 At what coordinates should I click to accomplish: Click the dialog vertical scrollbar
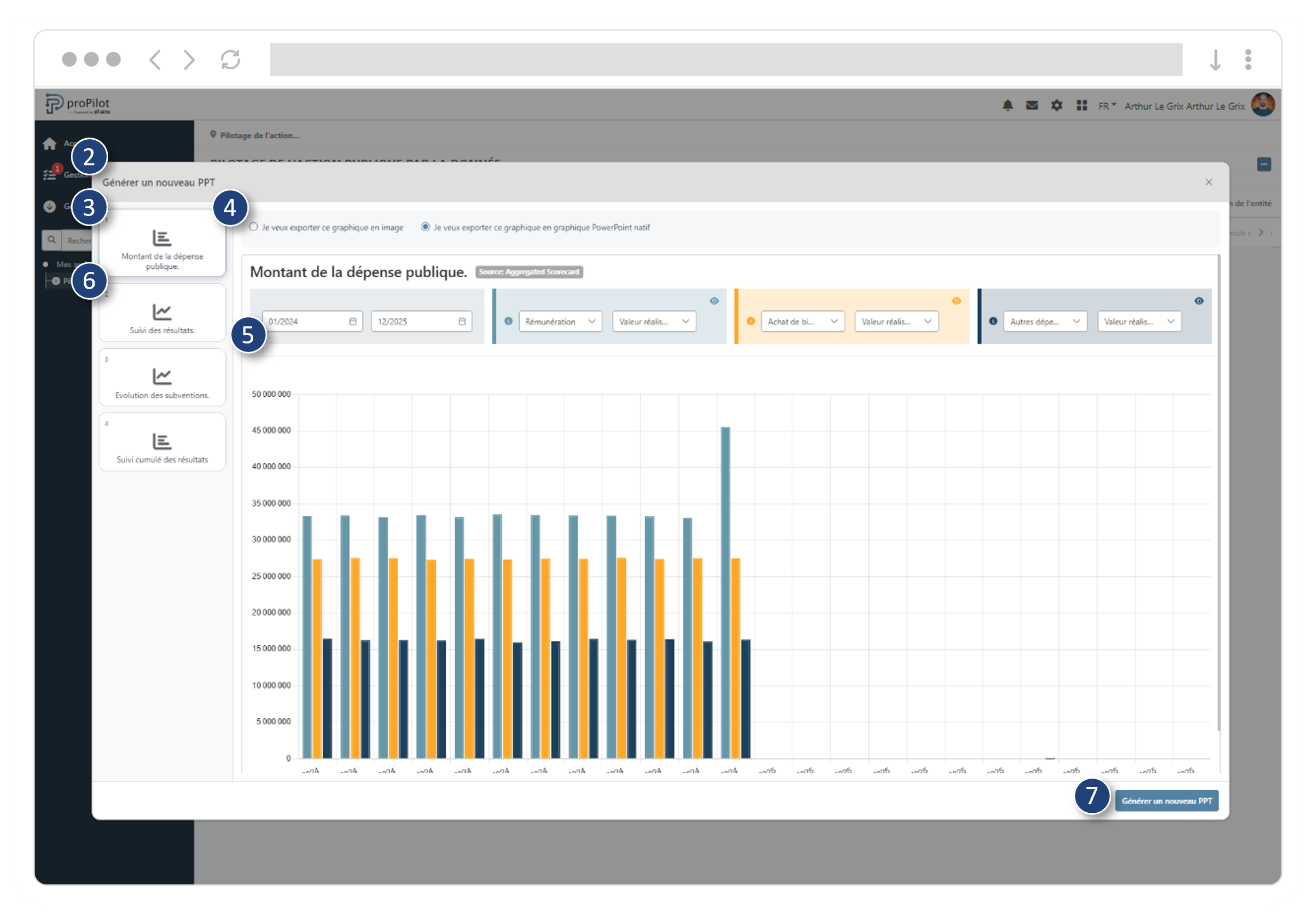pos(1218,493)
